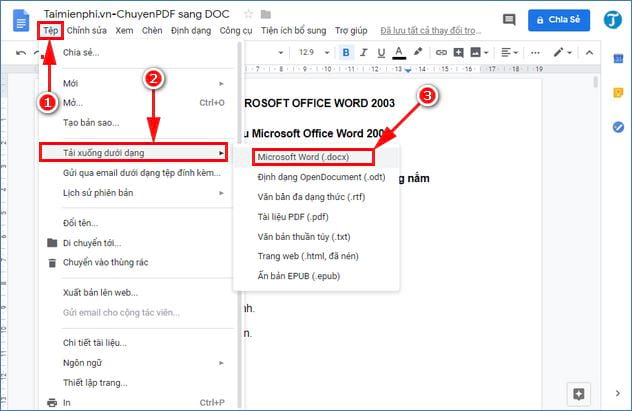Click the Undo arrow
632x411 pixels.
tap(21, 53)
